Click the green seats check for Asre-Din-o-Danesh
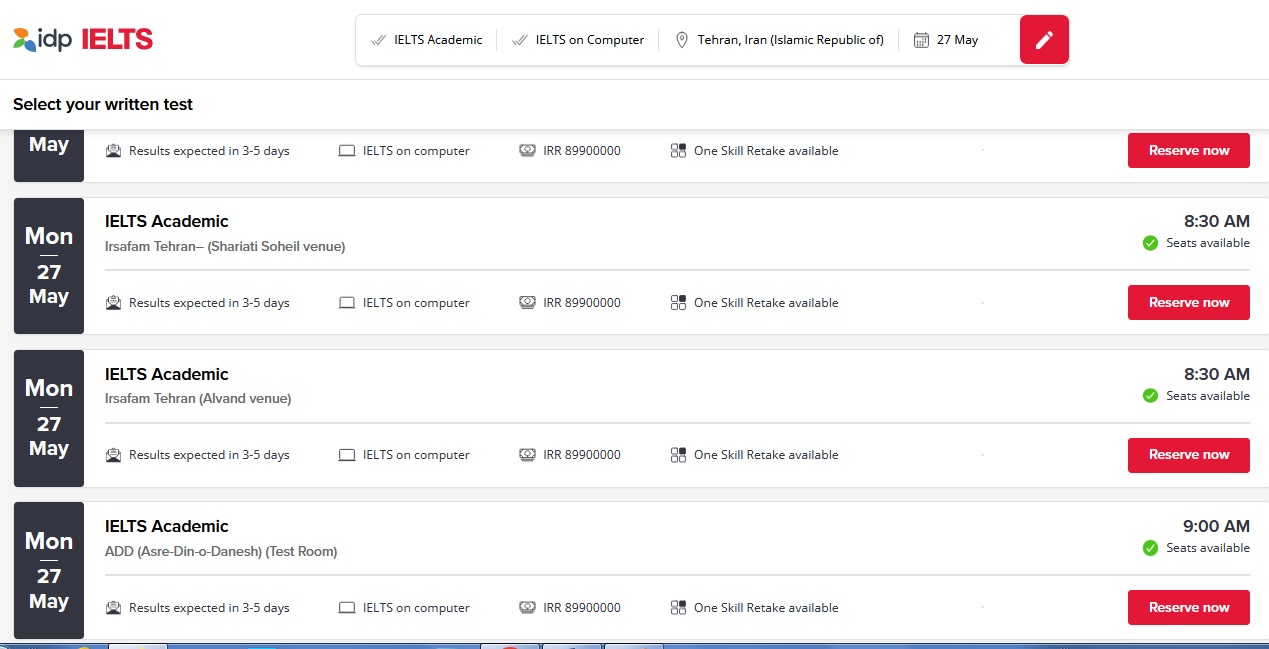The image size is (1269, 649). pyautogui.click(x=1150, y=548)
